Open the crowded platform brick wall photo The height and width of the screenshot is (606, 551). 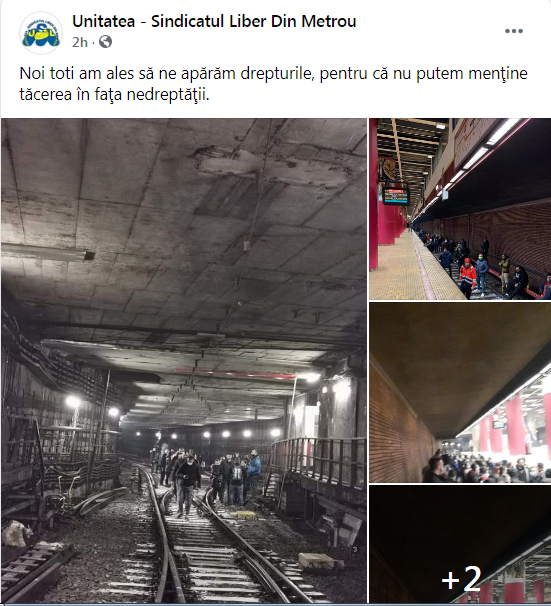[x=460, y=392]
